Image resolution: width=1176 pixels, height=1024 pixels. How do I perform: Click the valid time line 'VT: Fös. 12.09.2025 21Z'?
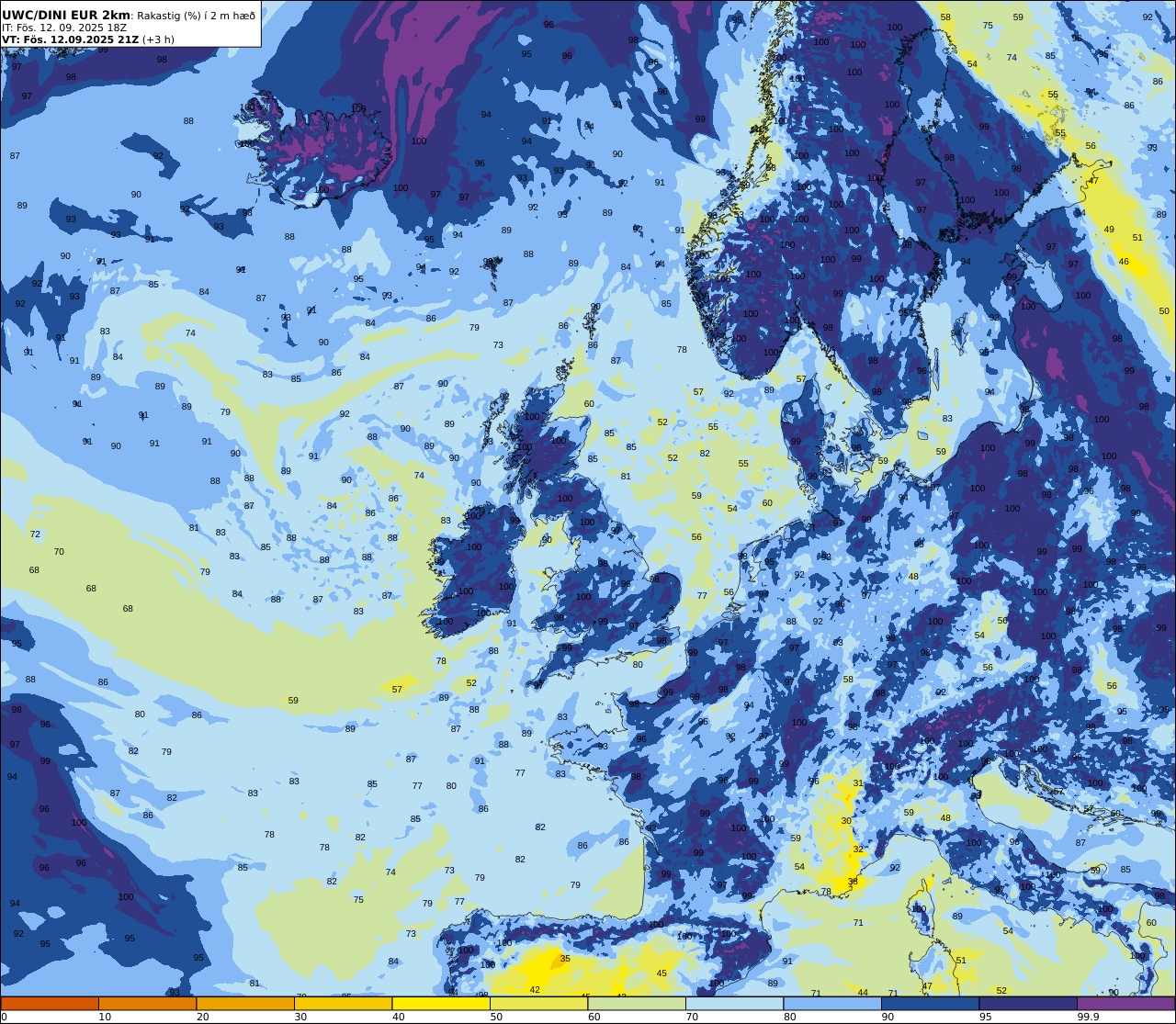click(x=71, y=39)
